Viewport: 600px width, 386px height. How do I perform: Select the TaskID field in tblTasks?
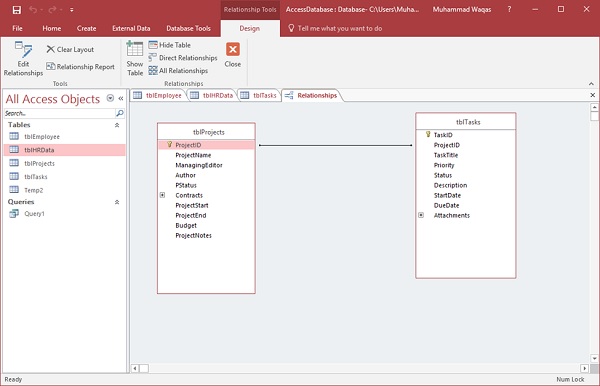click(443, 135)
